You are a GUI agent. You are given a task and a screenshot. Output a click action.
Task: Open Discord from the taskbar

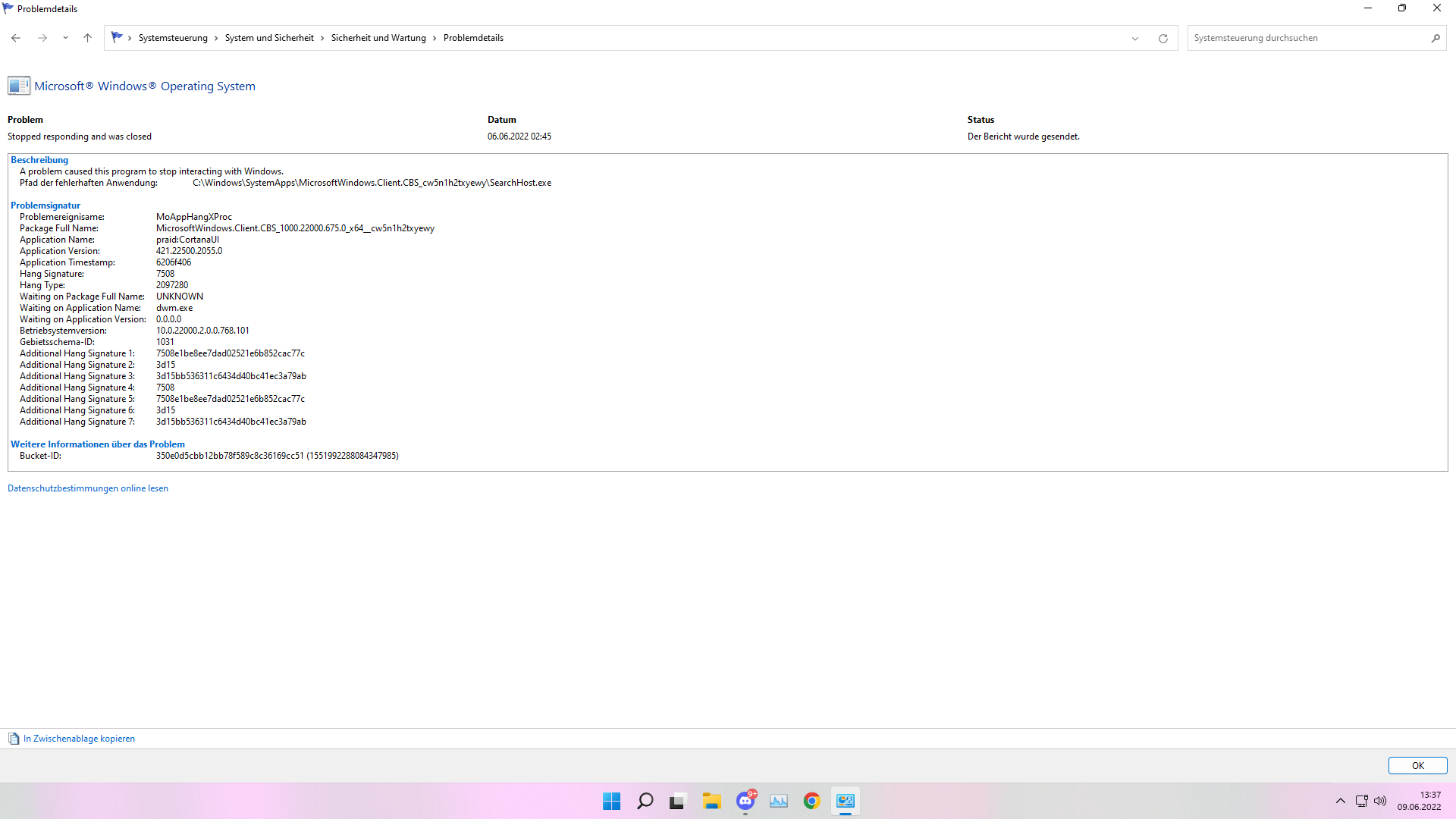click(745, 801)
